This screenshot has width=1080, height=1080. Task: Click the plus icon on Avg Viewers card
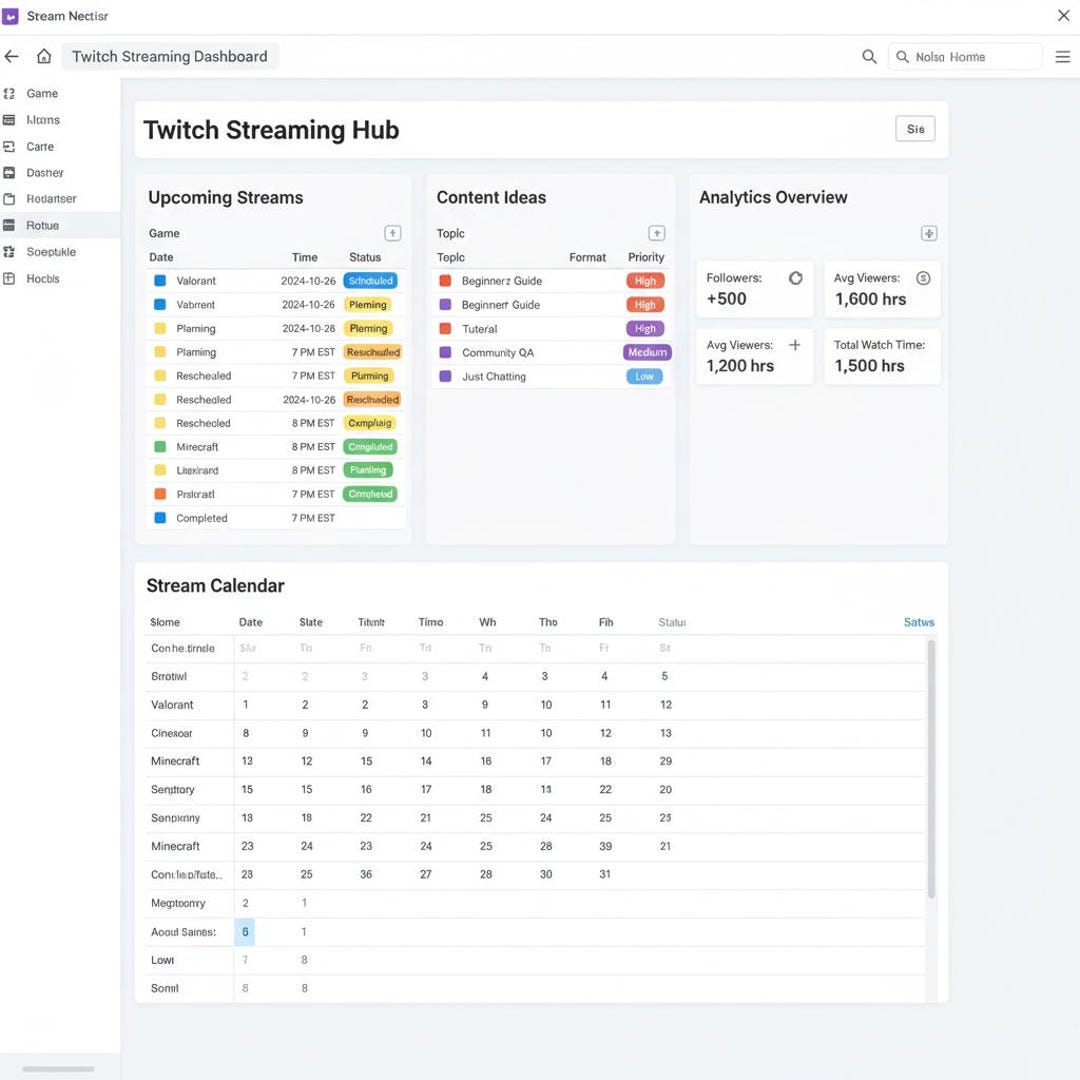click(794, 345)
